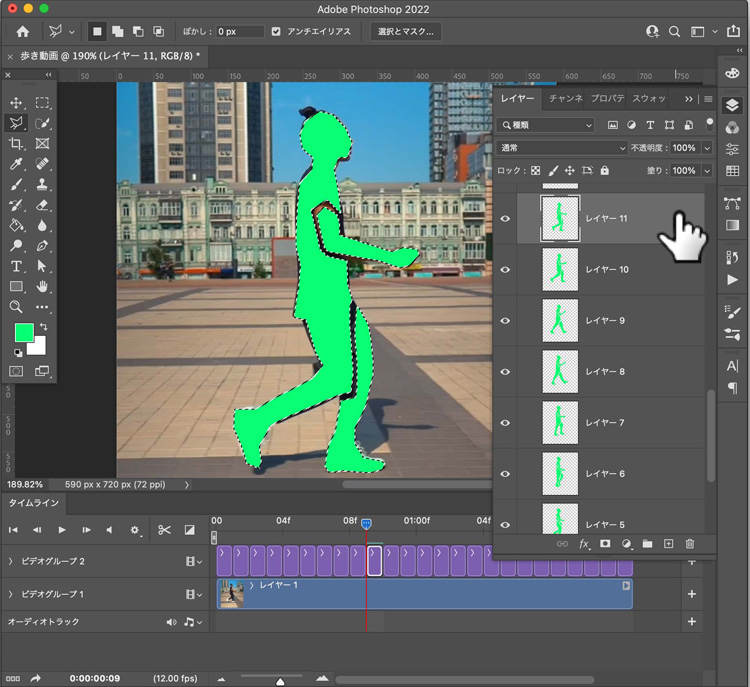Select the Hand tool
This screenshot has height=687, width=750.
click(x=42, y=287)
